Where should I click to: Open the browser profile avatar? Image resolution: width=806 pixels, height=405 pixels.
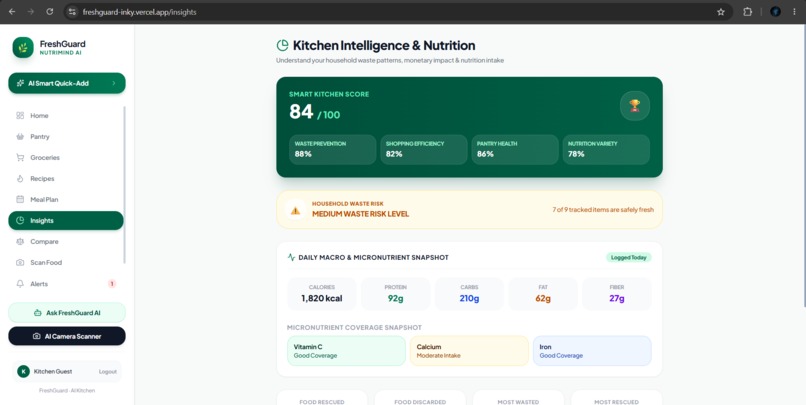775,12
